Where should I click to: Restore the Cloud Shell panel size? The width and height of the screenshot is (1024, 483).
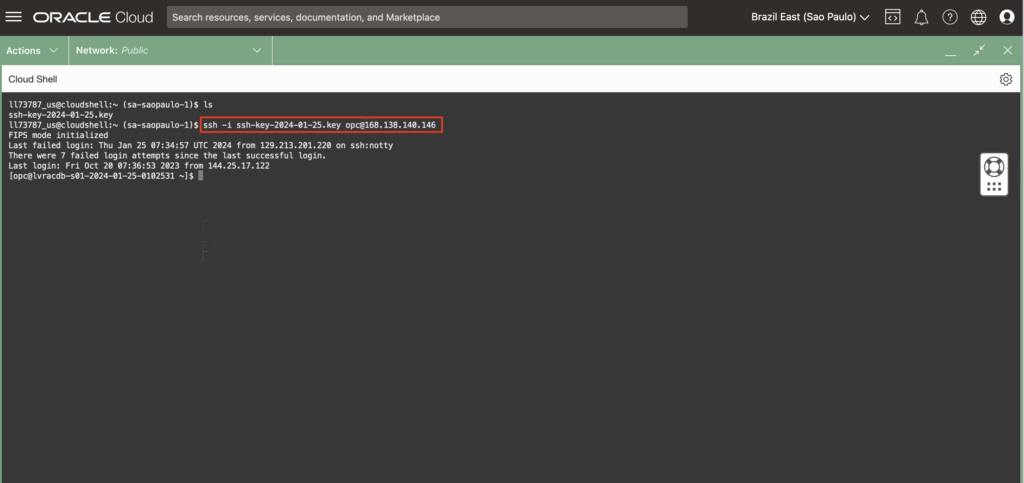tap(979, 50)
